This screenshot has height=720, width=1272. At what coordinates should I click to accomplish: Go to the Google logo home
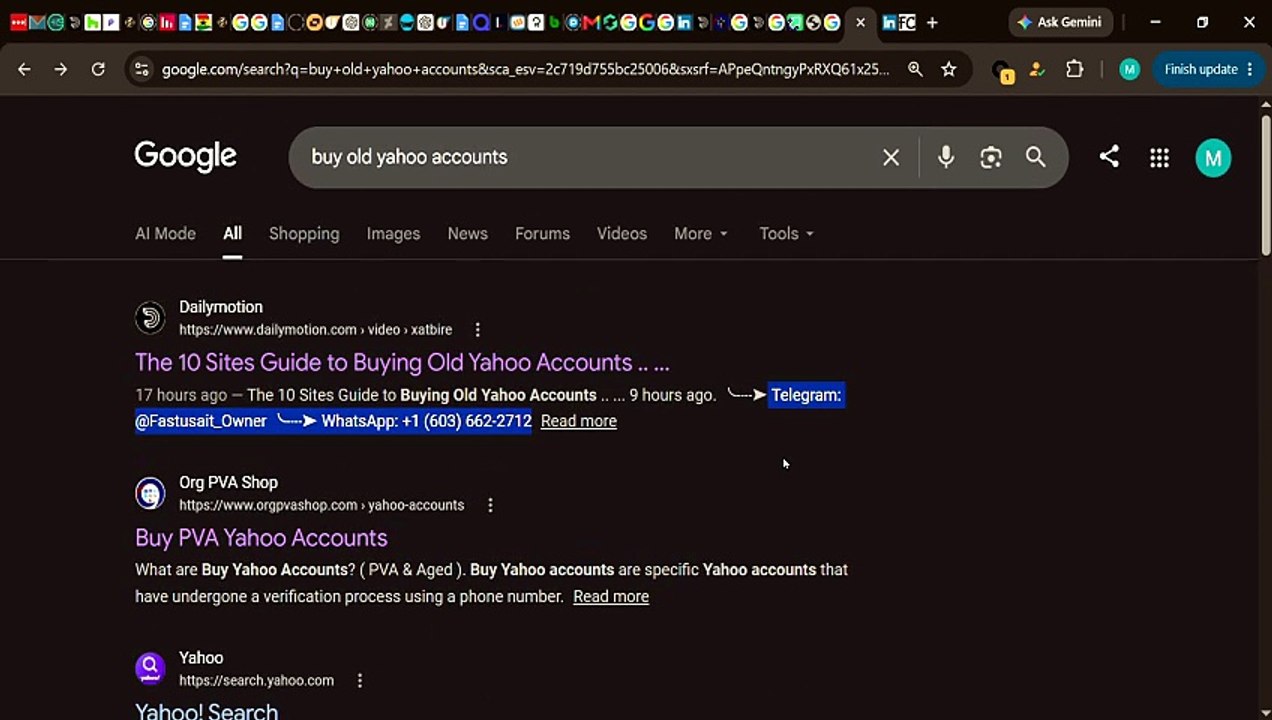coord(185,156)
